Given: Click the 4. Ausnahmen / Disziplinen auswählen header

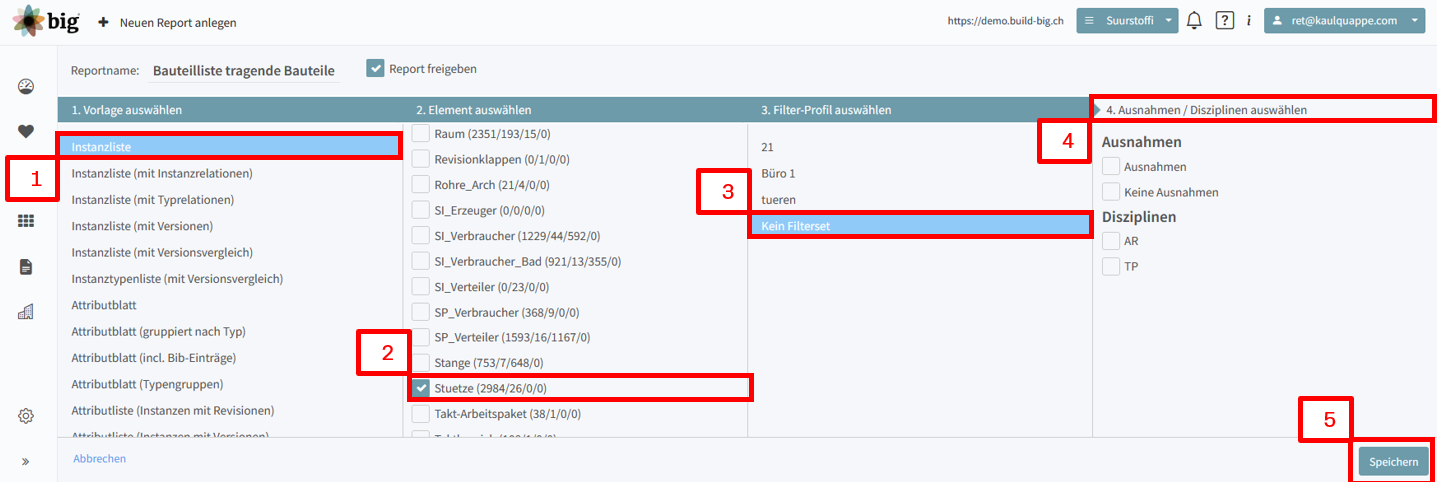Looking at the screenshot, I should point(1264,110).
